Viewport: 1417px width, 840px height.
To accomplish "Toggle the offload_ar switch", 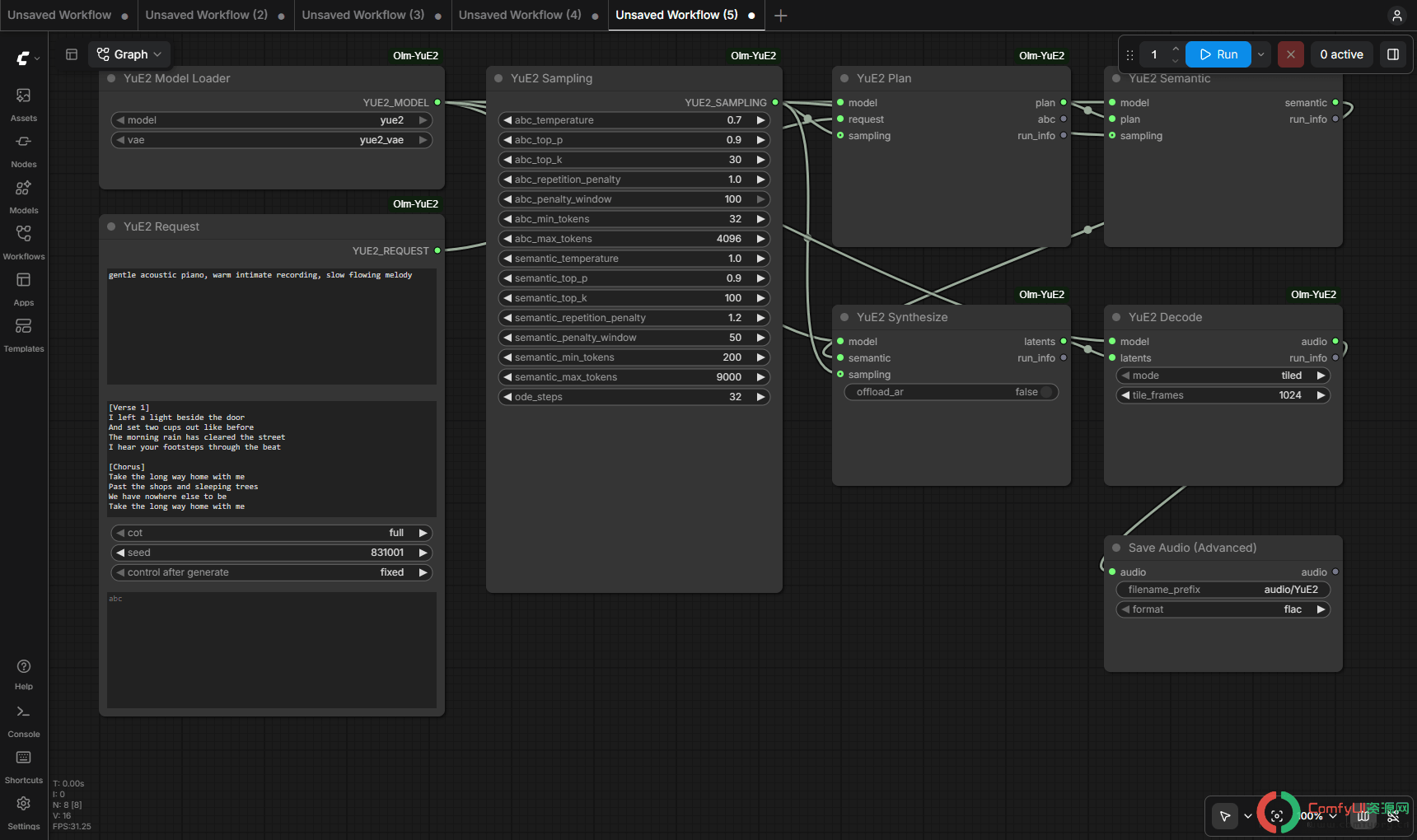I will coord(952,392).
